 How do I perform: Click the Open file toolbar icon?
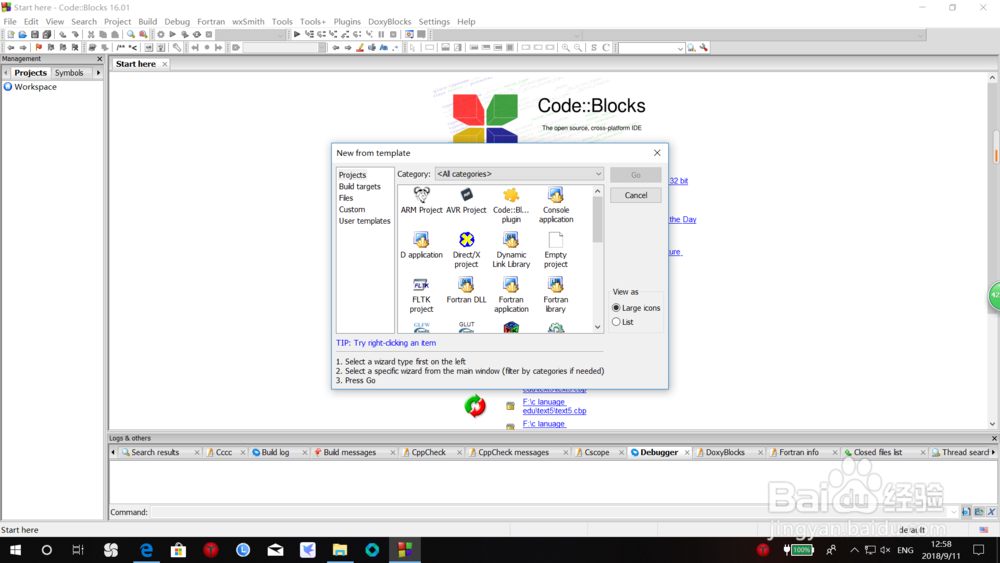click(22, 34)
